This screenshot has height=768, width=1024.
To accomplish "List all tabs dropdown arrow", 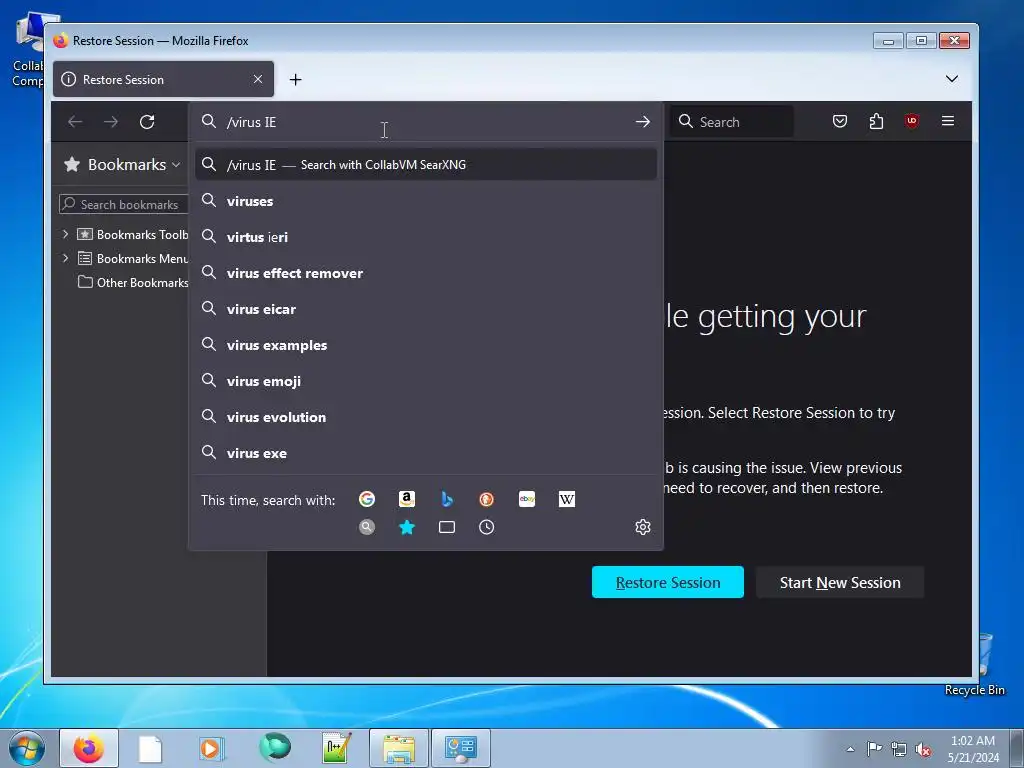I will pyautogui.click(x=952, y=79).
